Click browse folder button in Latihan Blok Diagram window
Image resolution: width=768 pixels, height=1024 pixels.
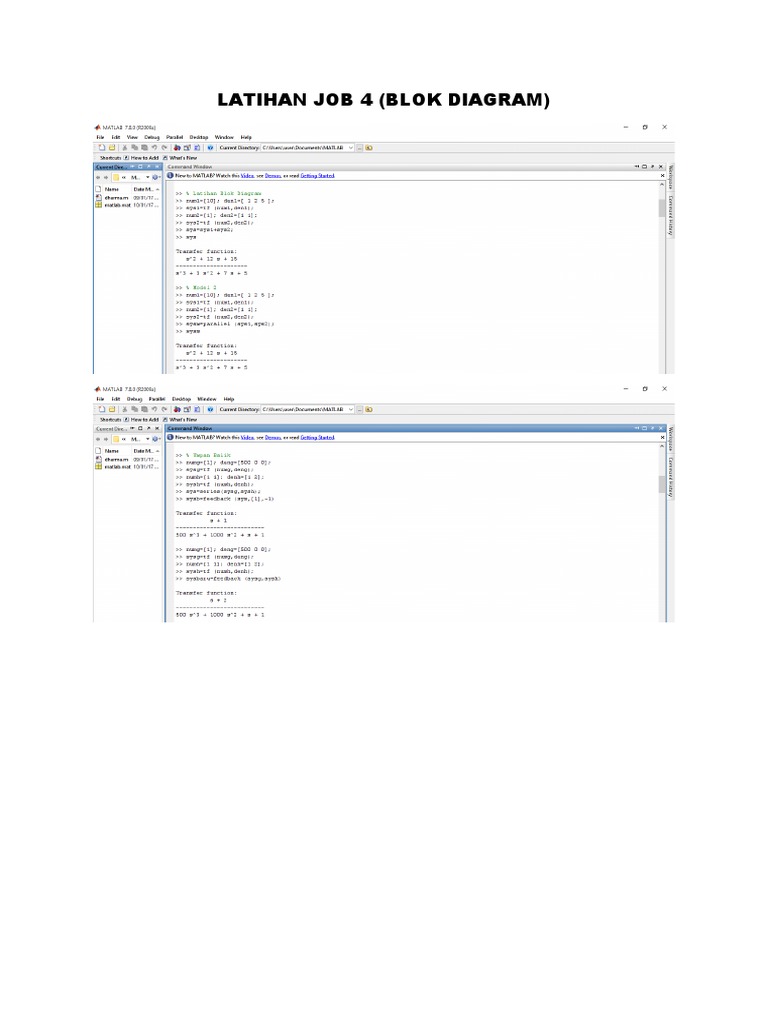pos(359,148)
